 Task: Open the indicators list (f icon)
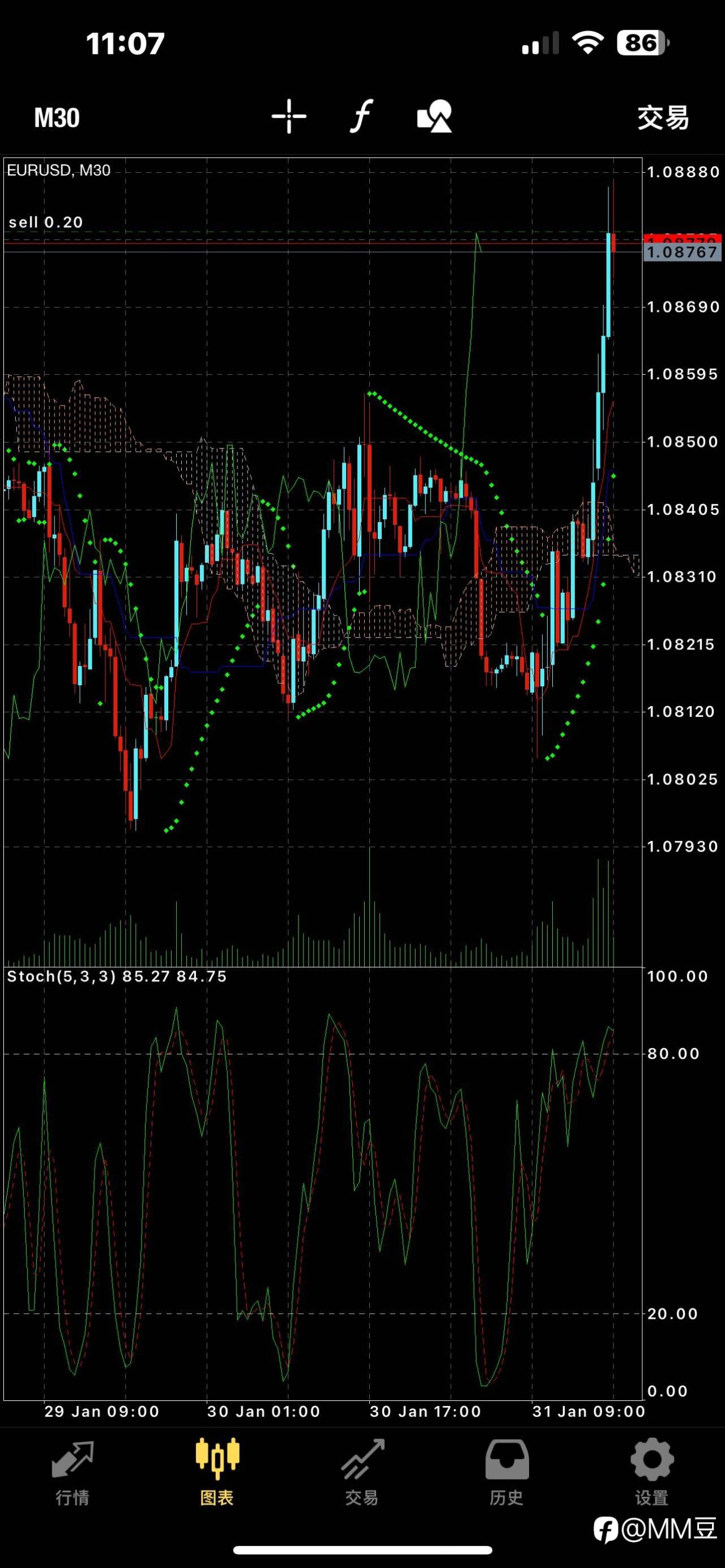click(x=361, y=116)
